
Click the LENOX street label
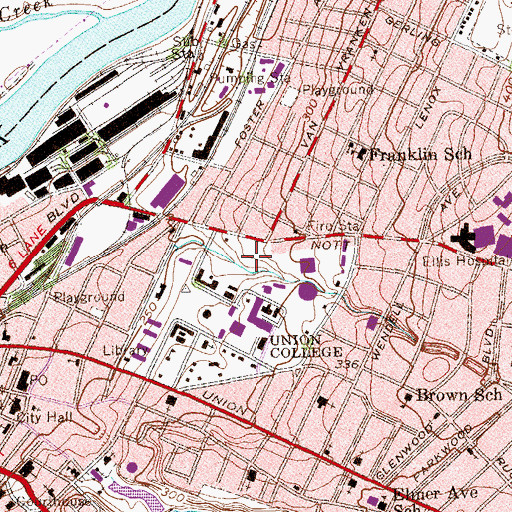click(x=429, y=107)
